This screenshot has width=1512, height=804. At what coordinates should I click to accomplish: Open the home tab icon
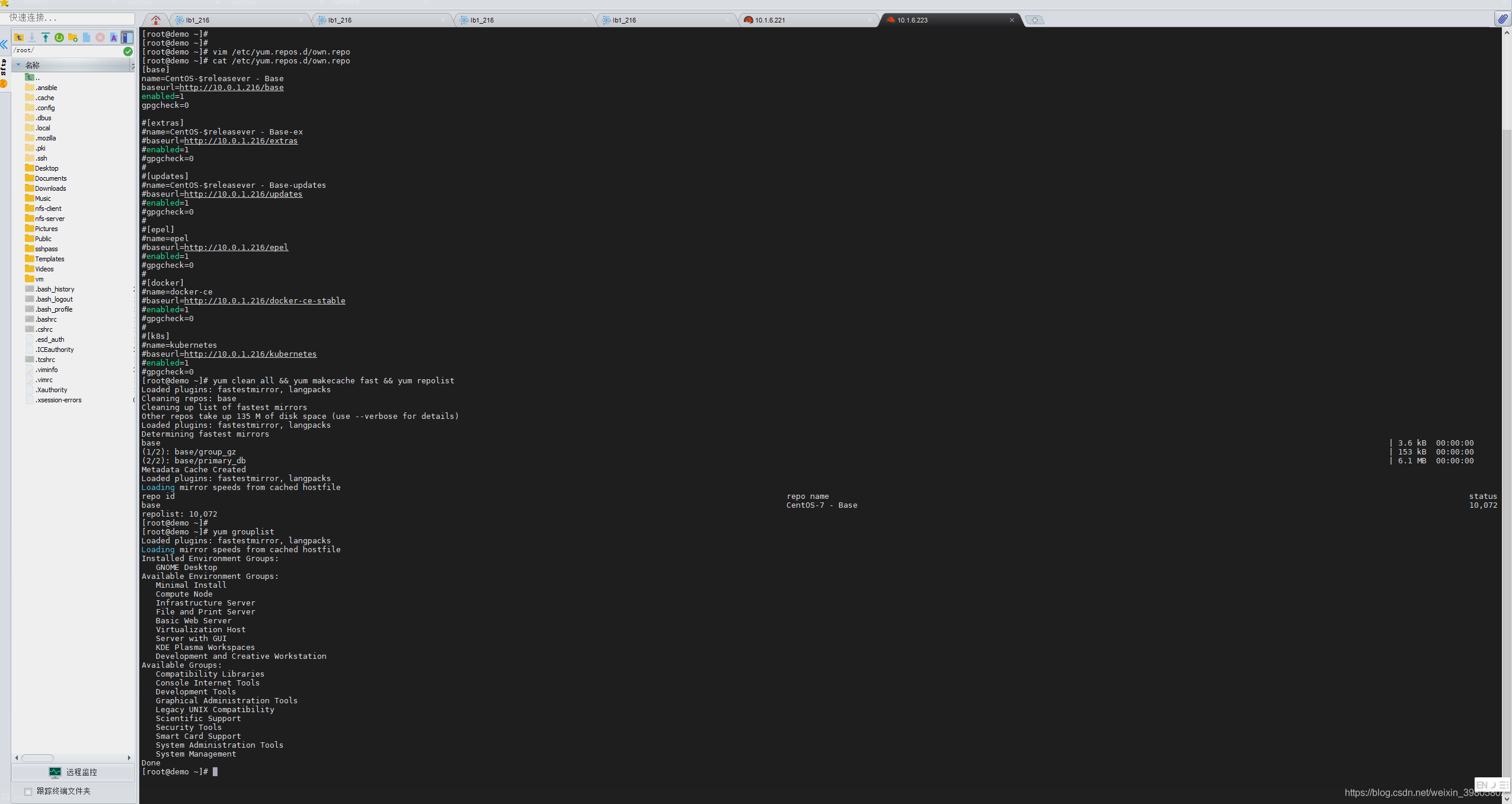click(x=156, y=20)
